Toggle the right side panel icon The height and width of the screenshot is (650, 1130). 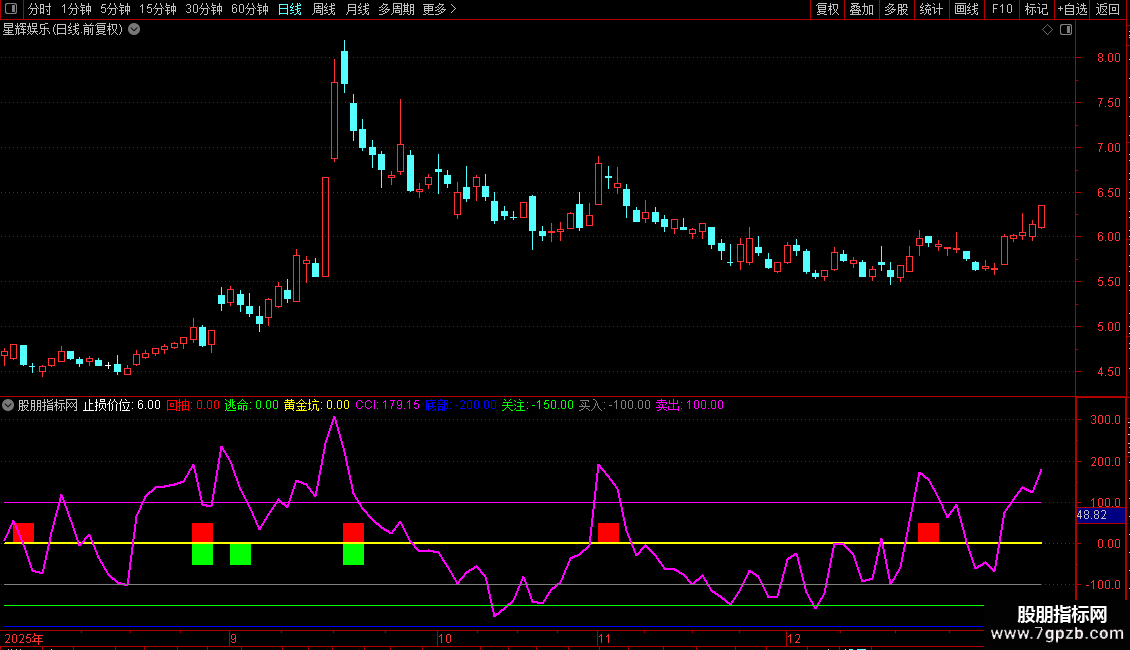point(1066,30)
